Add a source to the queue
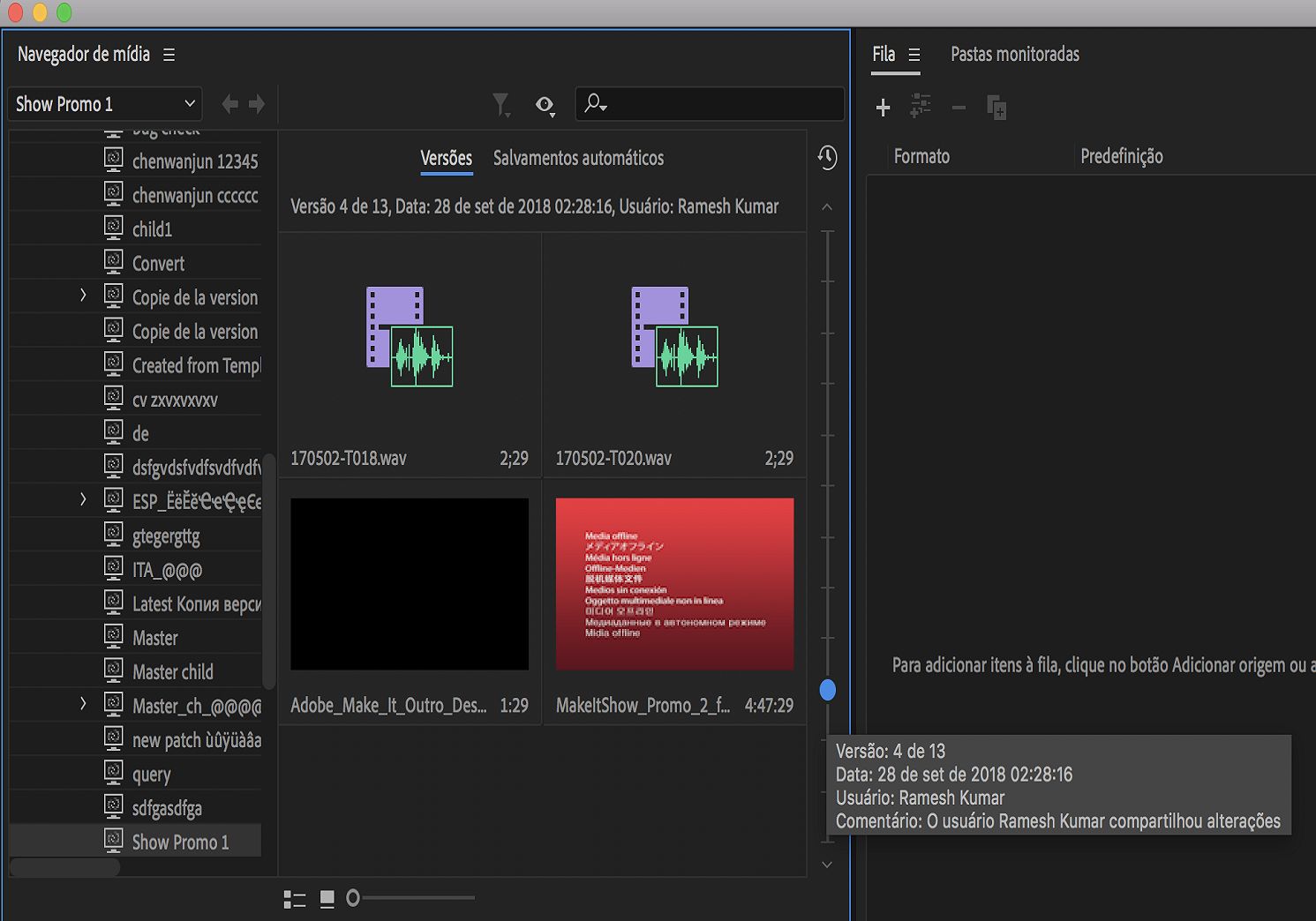Image resolution: width=1316 pixels, height=921 pixels. tap(883, 108)
